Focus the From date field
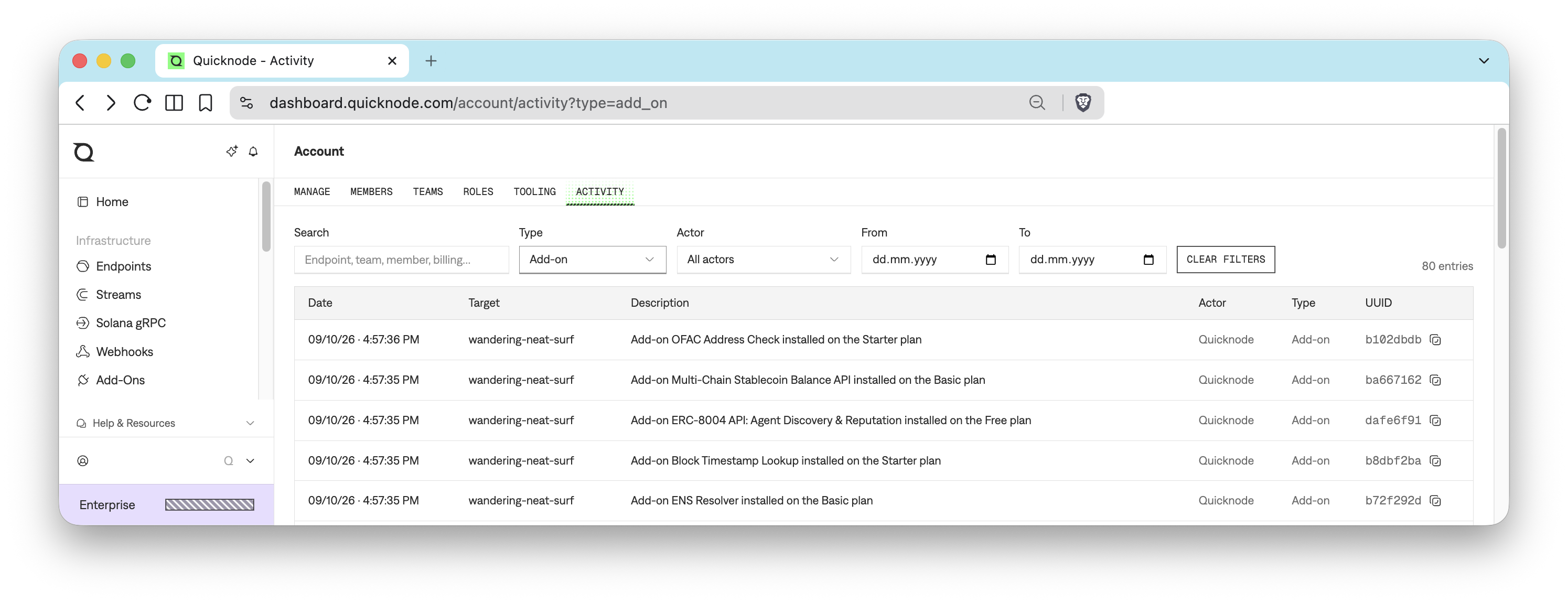The image size is (1568, 603). click(x=935, y=260)
